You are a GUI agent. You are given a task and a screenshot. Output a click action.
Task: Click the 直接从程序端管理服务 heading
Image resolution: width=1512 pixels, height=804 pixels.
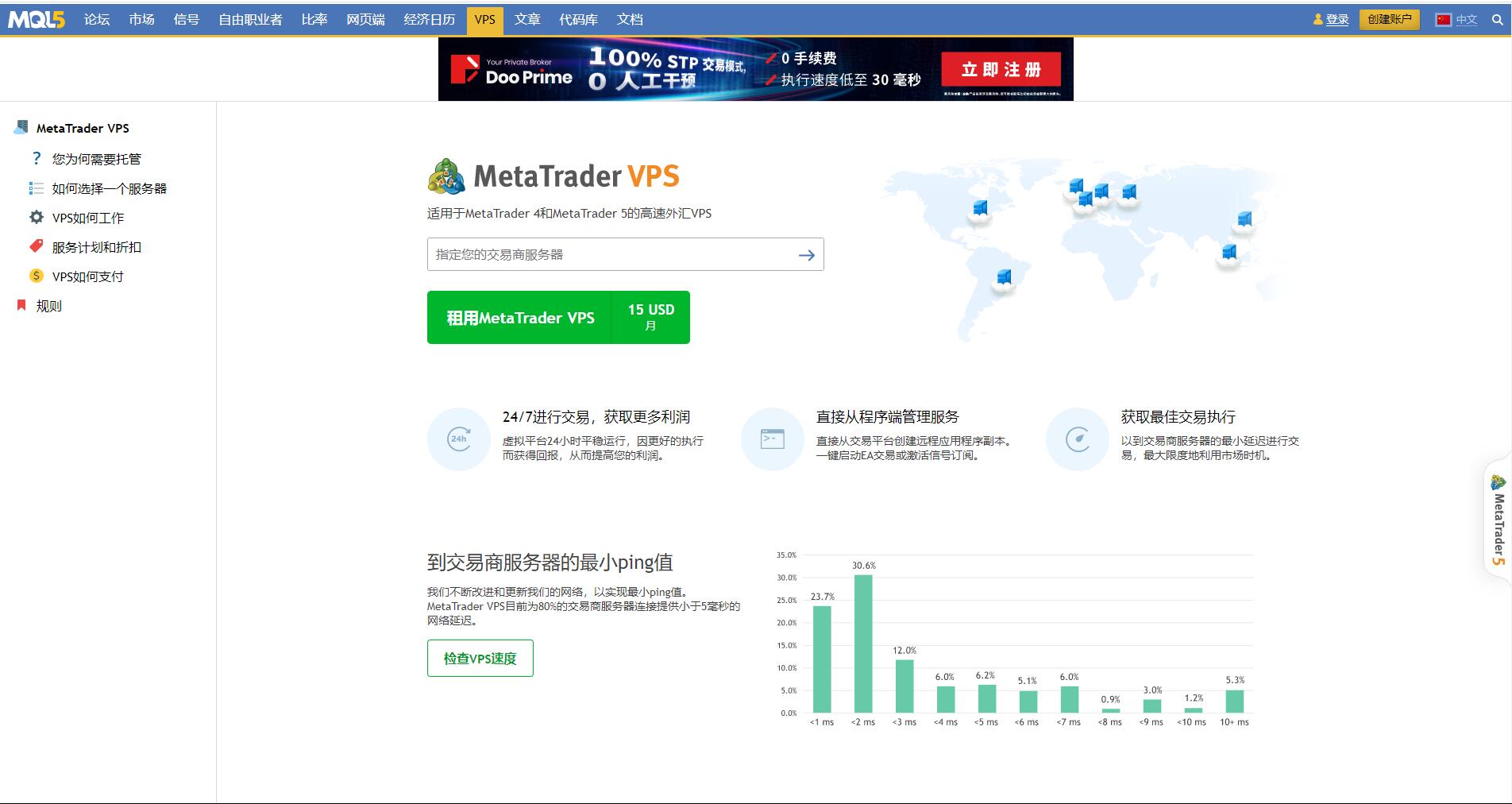click(888, 417)
